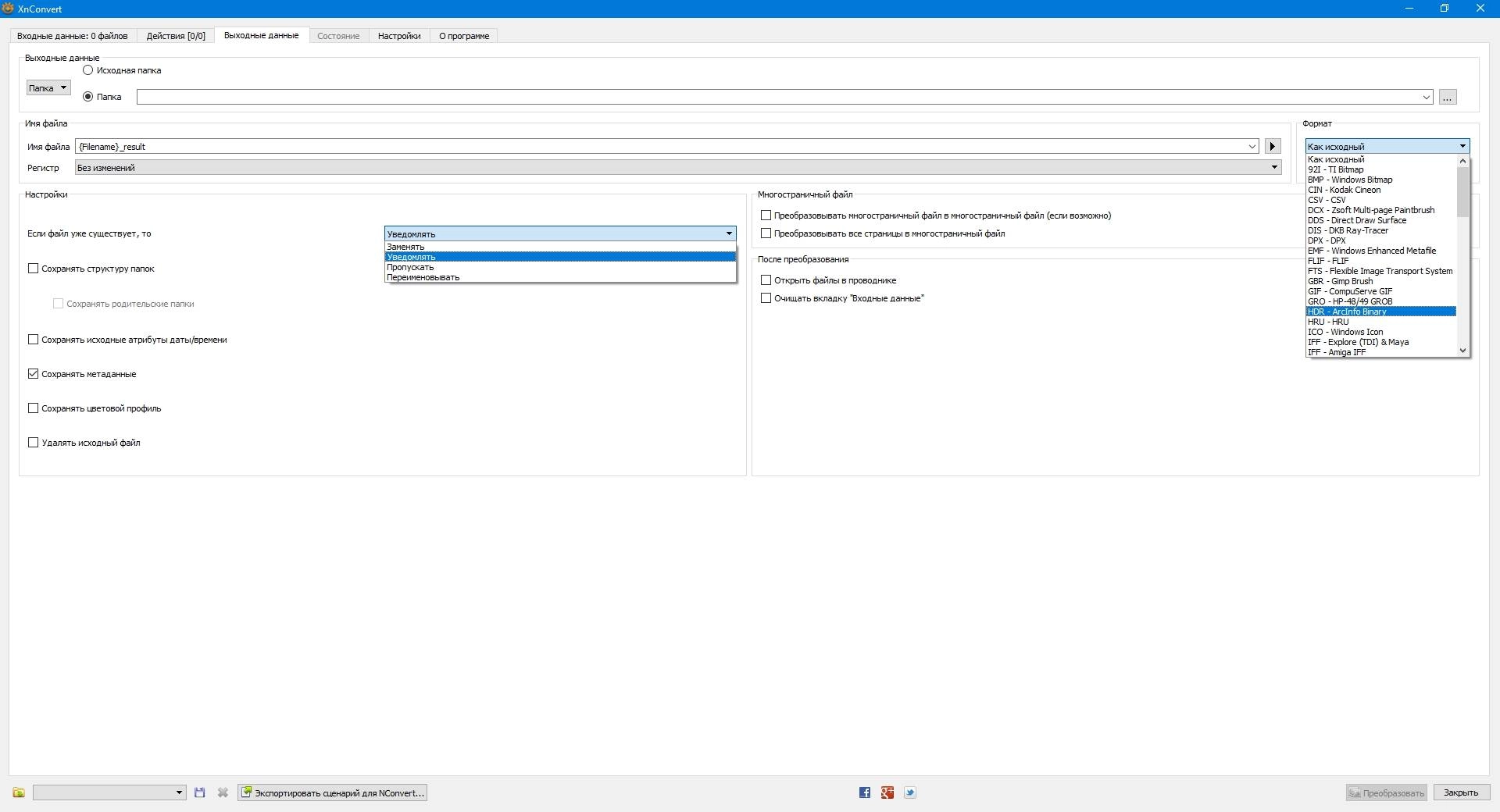Choose 'Пропускать' from the dropdown list
The image size is (1500, 812).
pyautogui.click(x=561, y=267)
